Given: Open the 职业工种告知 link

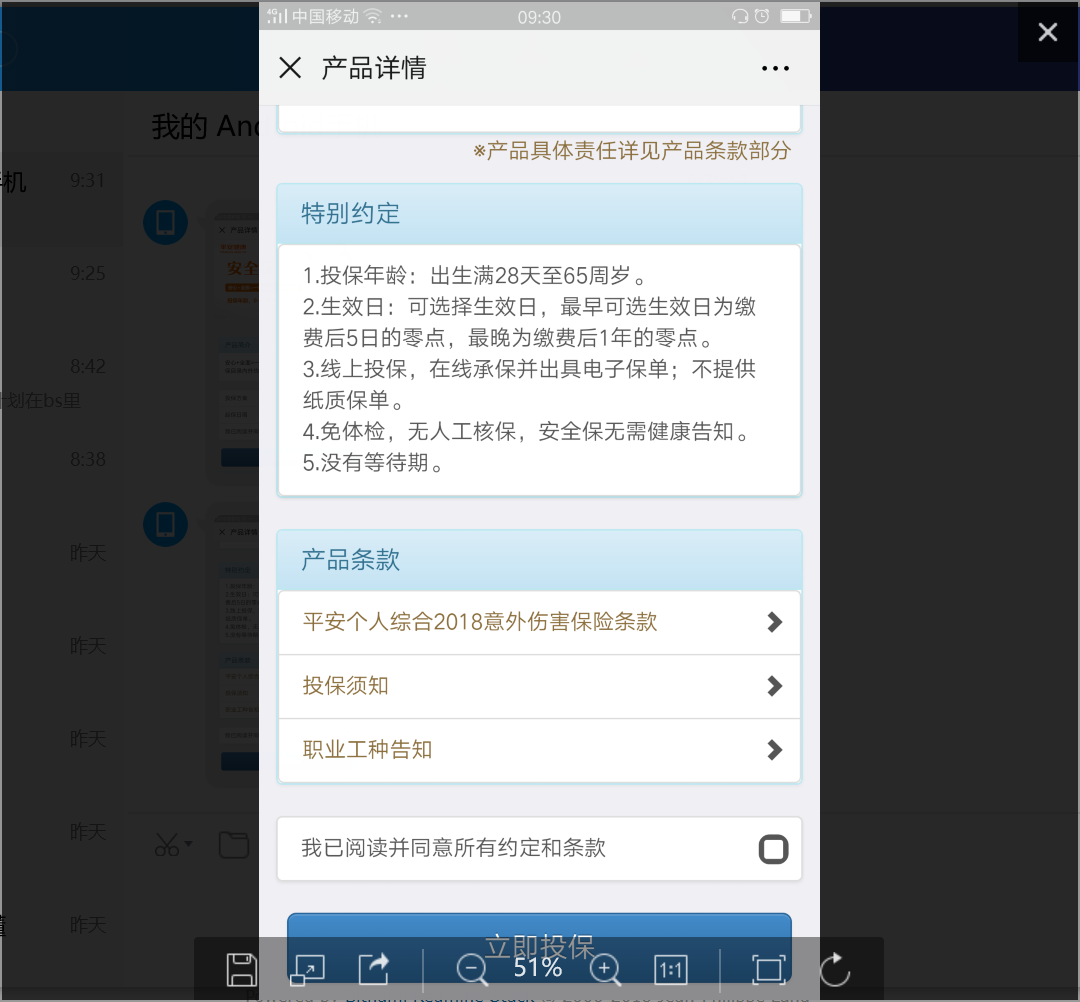Looking at the screenshot, I should [x=367, y=750].
